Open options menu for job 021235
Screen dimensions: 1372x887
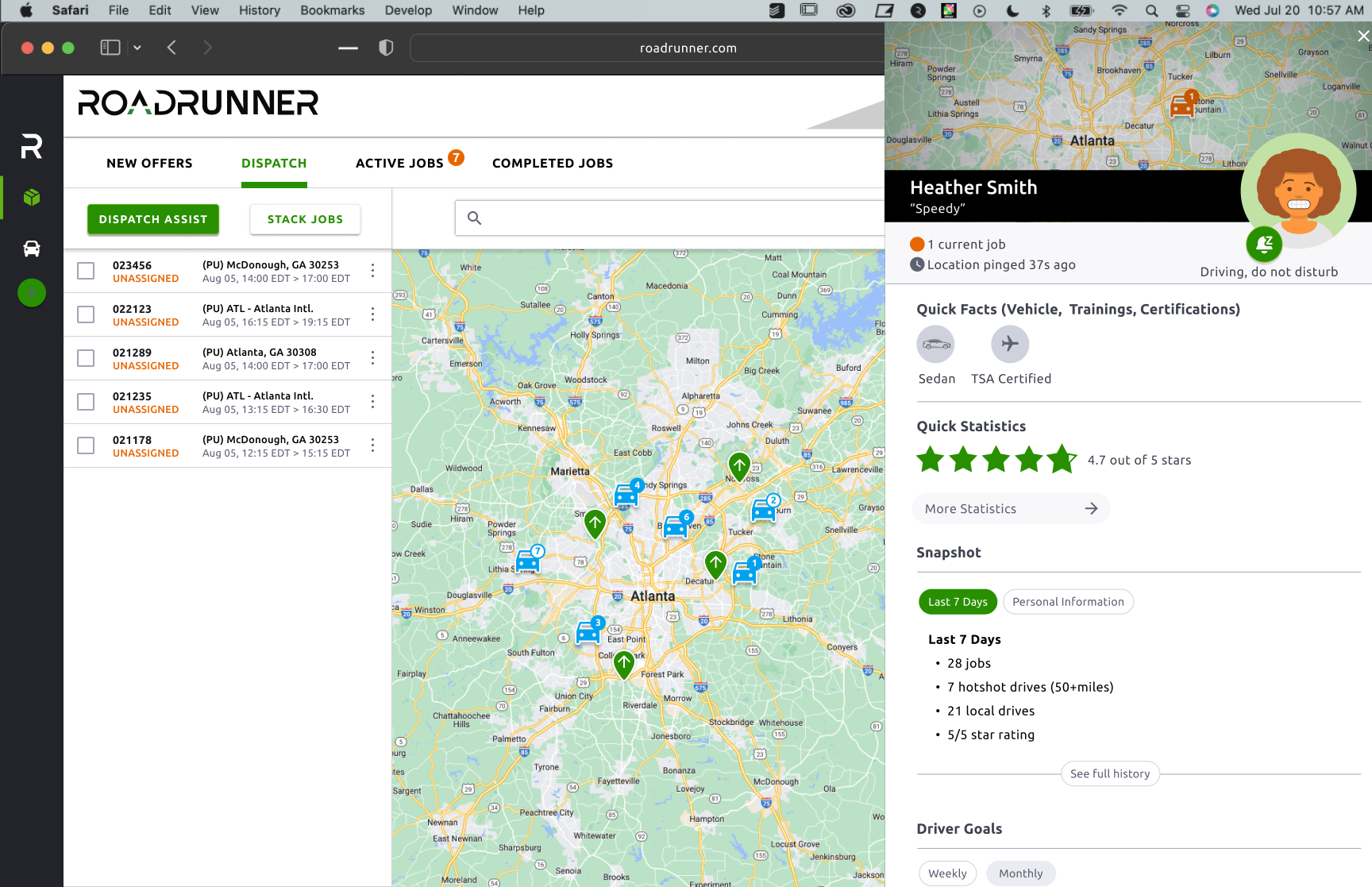point(372,402)
